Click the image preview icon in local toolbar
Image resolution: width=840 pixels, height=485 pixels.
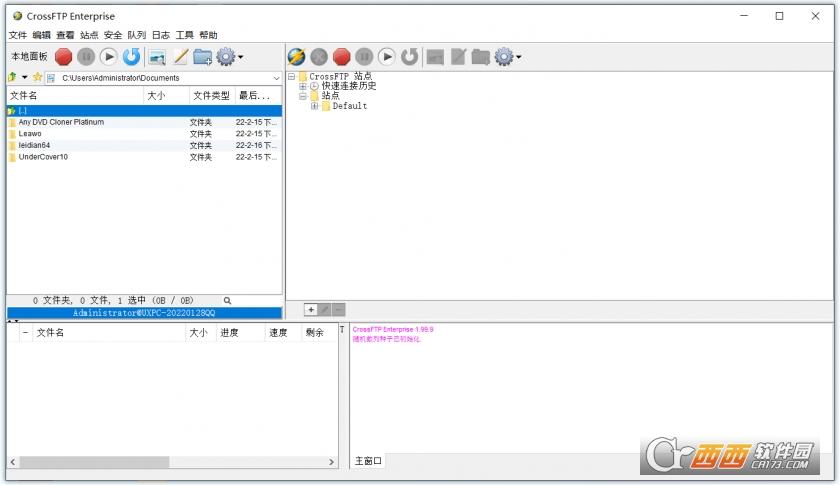pyautogui.click(x=157, y=57)
